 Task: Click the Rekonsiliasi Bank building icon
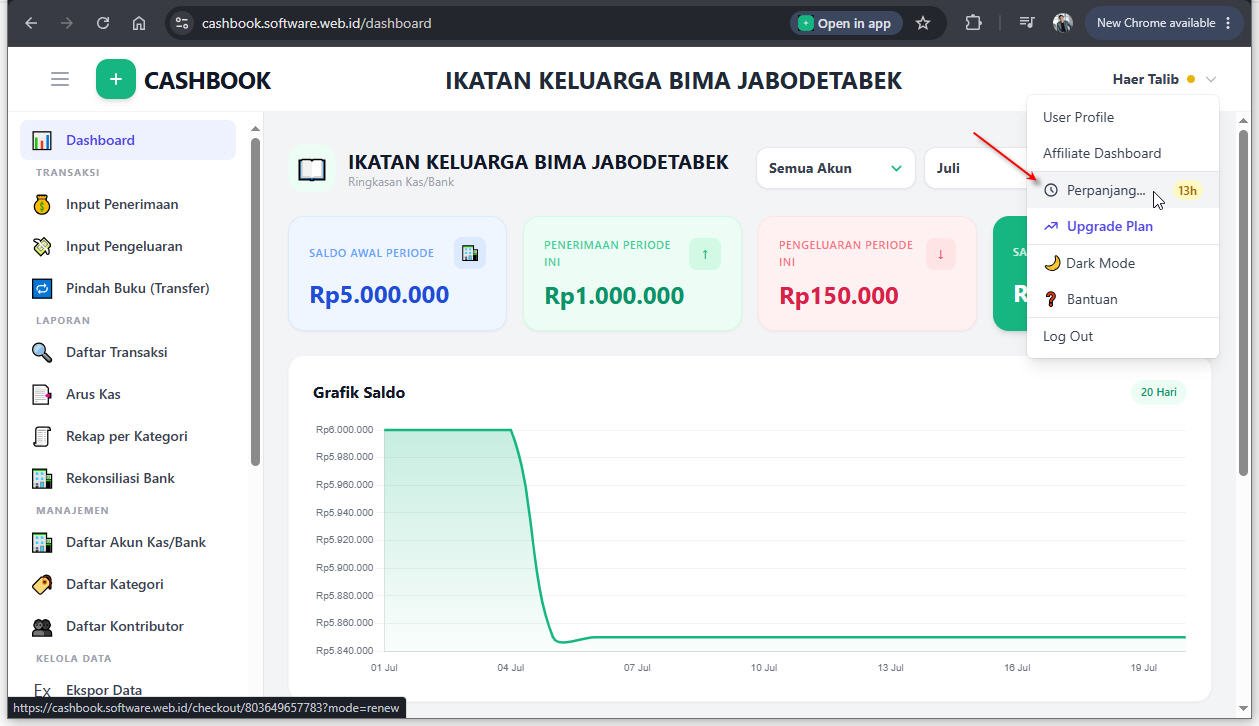(x=42, y=478)
